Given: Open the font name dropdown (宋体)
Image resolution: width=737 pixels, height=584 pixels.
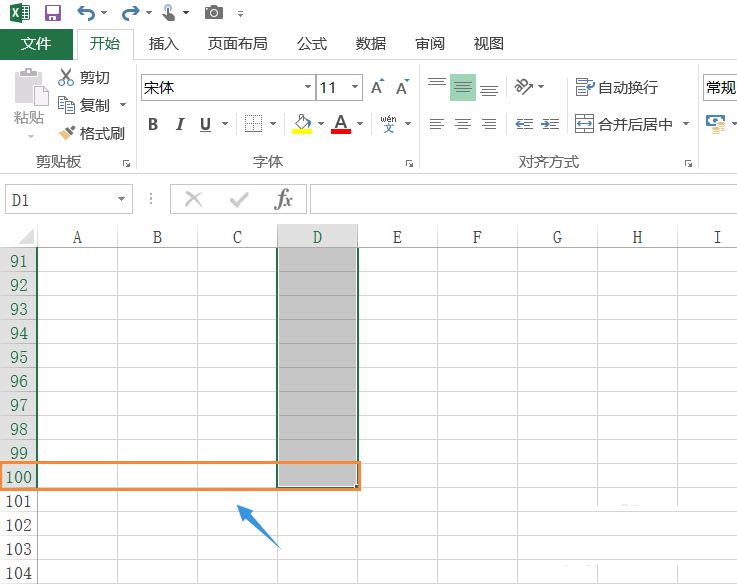Looking at the screenshot, I should (308, 88).
